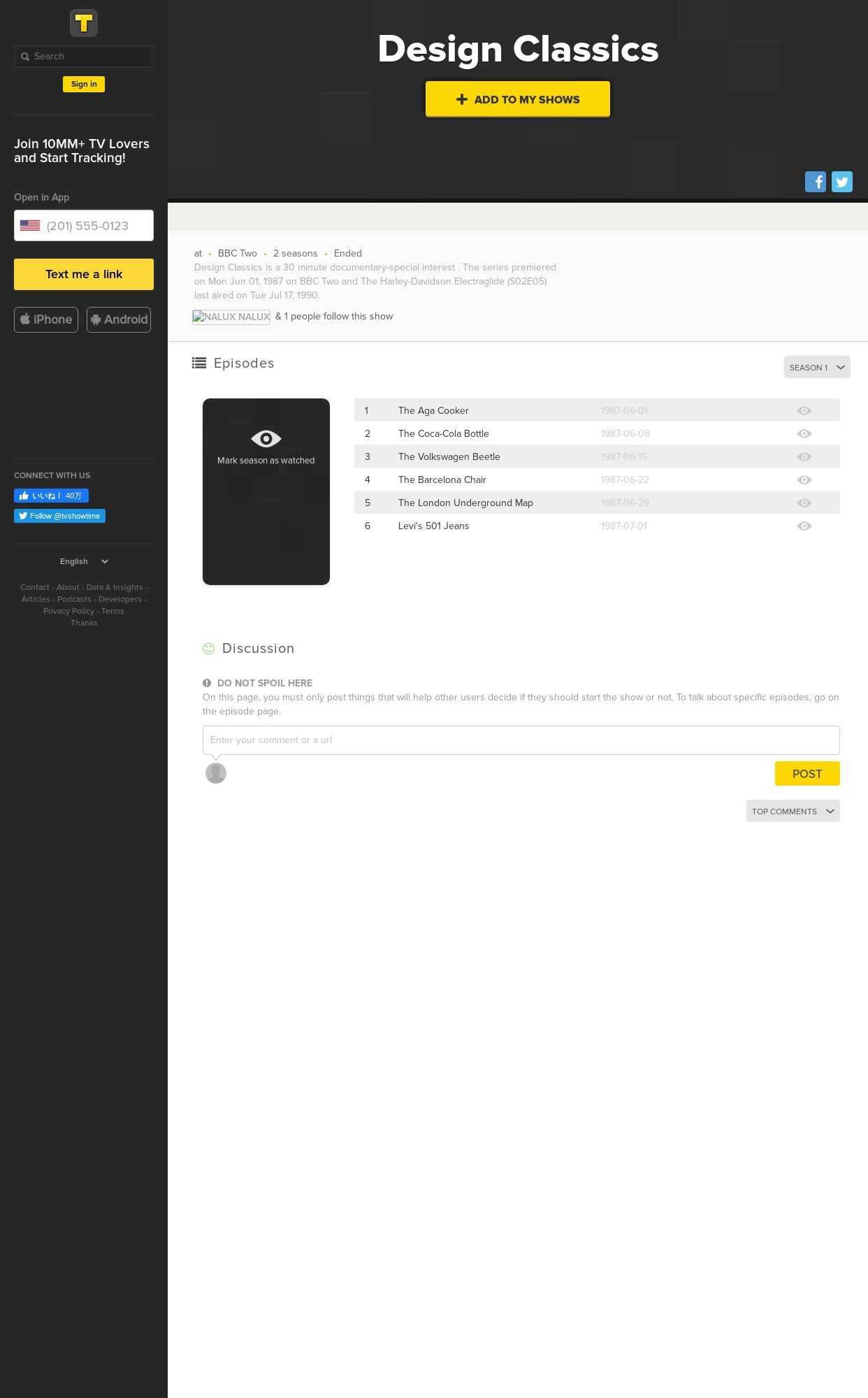Like TV Time on Facebook button
This screenshot has height=1398, width=868.
[51, 496]
